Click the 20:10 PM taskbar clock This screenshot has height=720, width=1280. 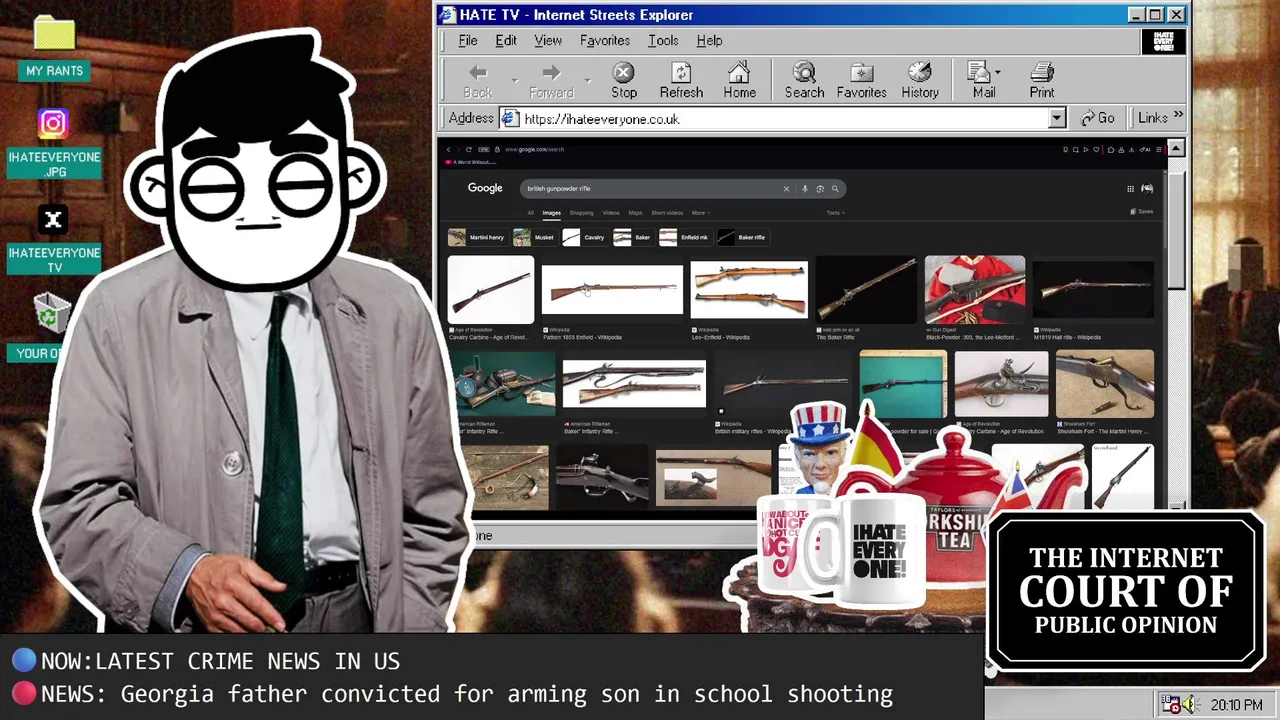tap(1236, 705)
